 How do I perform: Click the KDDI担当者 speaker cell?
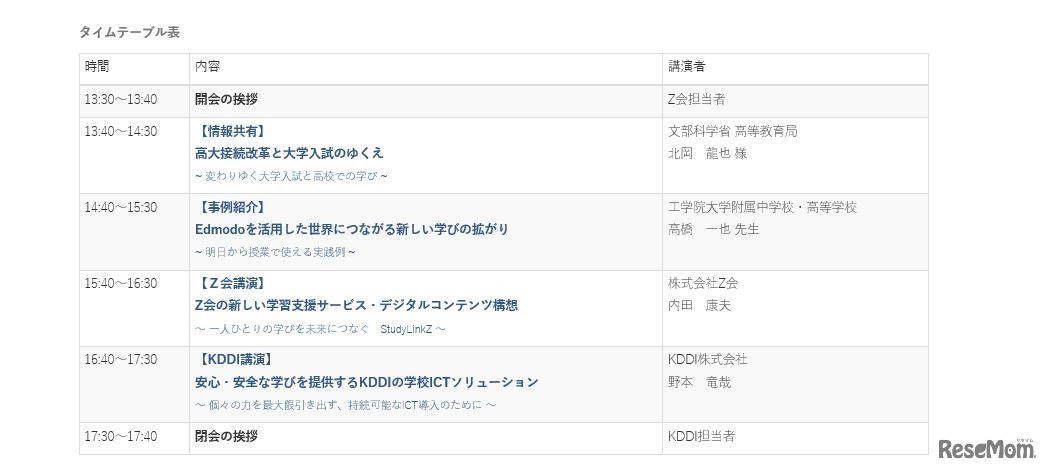tap(700, 436)
